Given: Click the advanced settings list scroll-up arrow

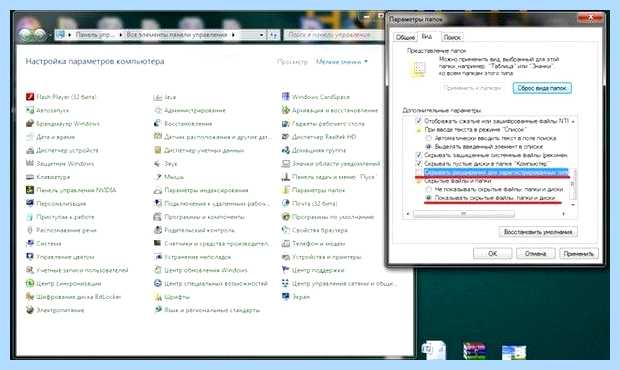Looking at the screenshot, I should coord(573,121).
